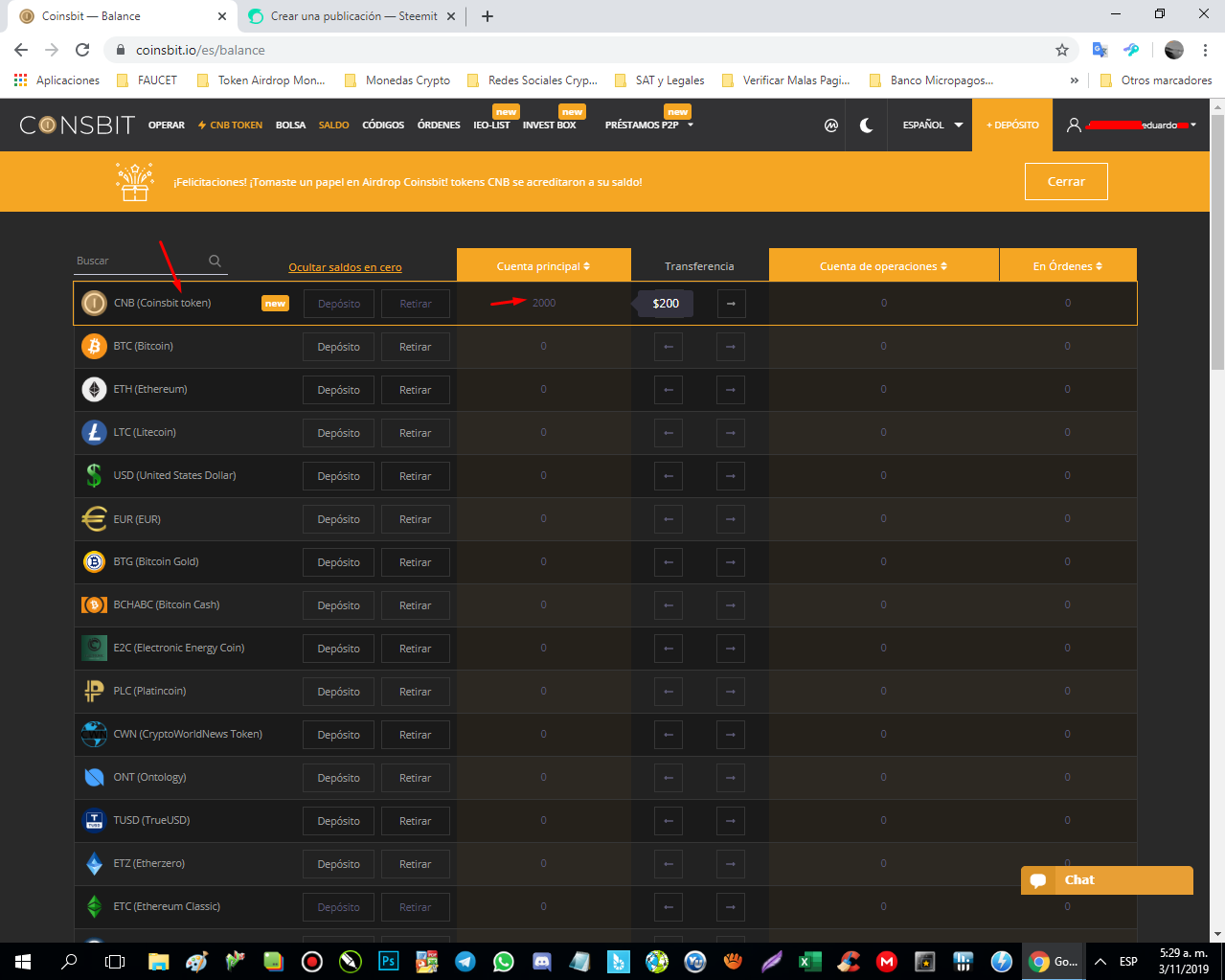Image resolution: width=1225 pixels, height=980 pixels.
Task: Reload the page
Action: pos(82,50)
